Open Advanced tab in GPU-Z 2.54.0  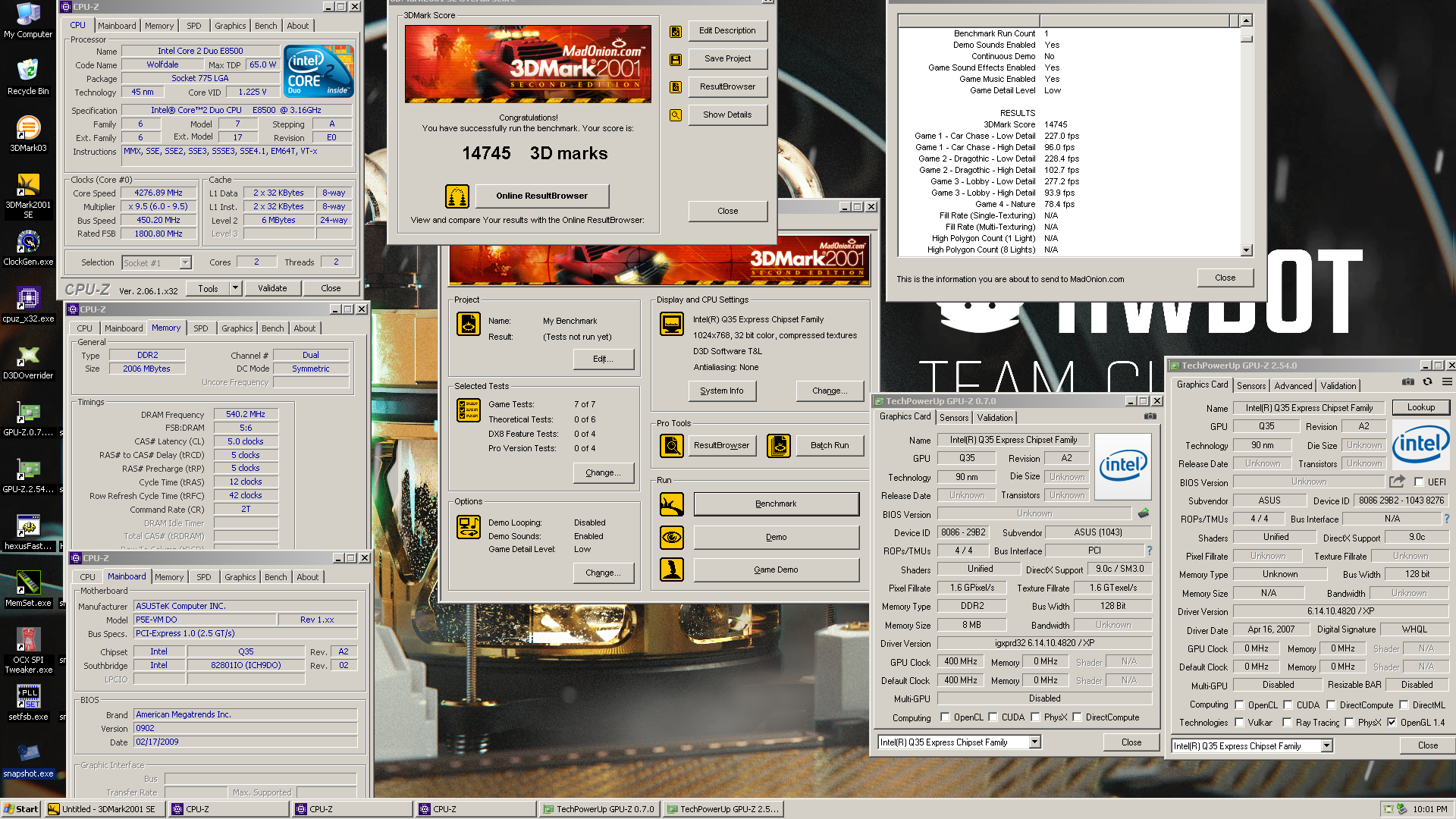pyautogui.click(x=1293, y=386)
